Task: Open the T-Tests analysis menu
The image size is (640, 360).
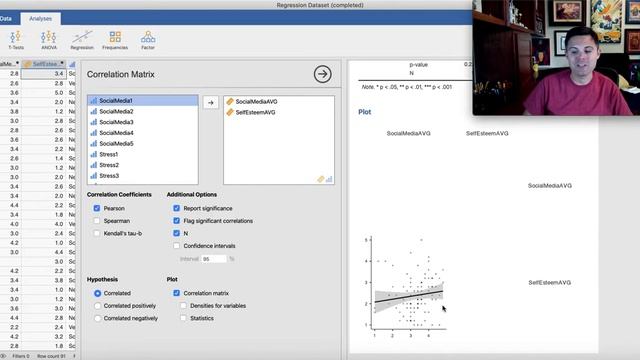Action: point(16,40)
